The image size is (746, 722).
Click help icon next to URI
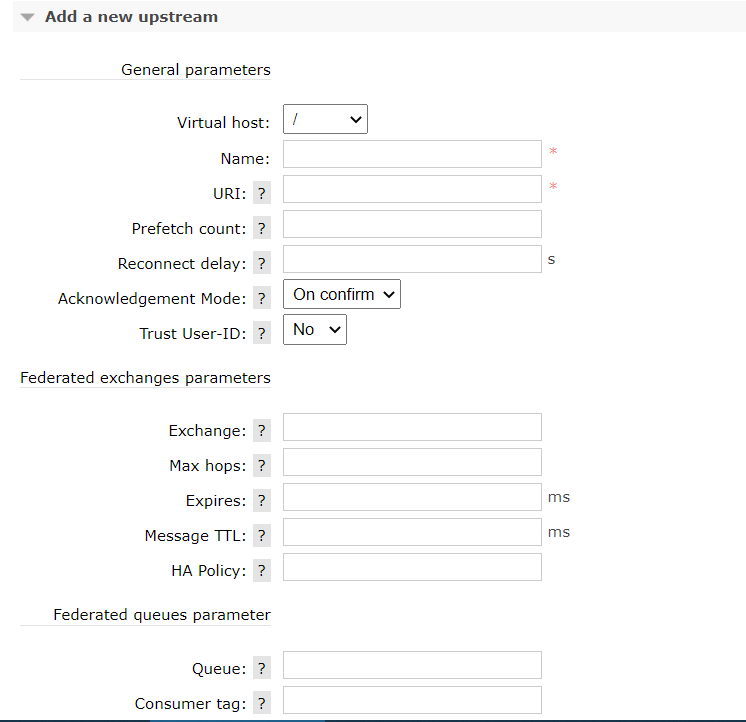(x=262, y=194)
